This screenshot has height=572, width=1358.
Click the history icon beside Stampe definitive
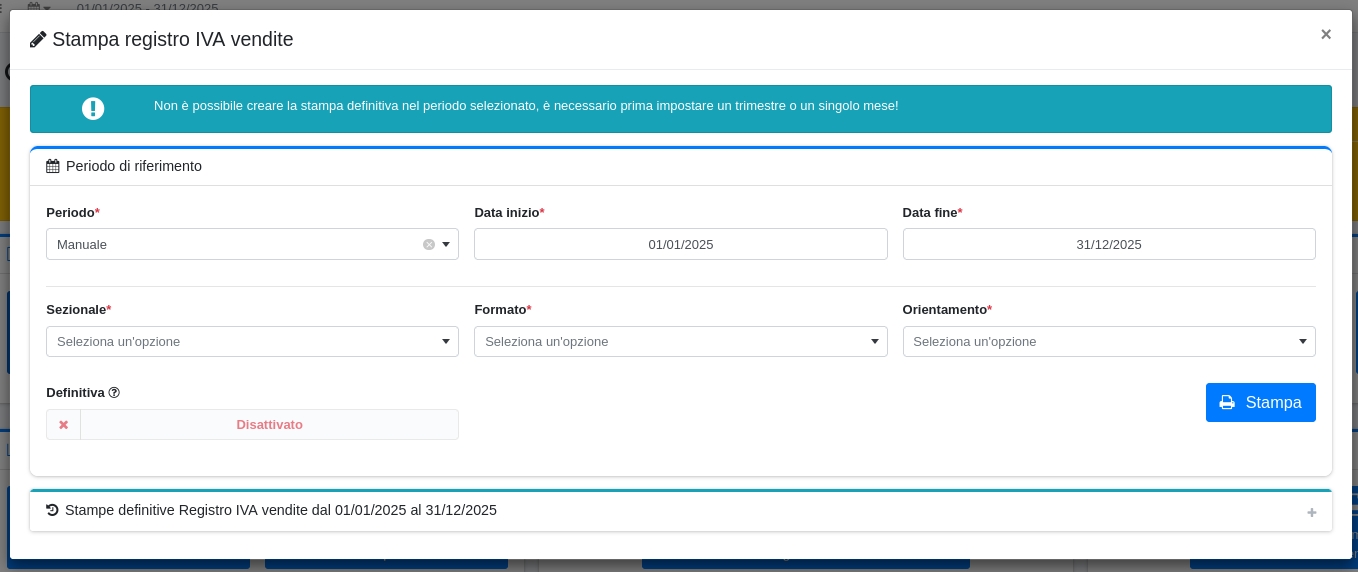53,510
